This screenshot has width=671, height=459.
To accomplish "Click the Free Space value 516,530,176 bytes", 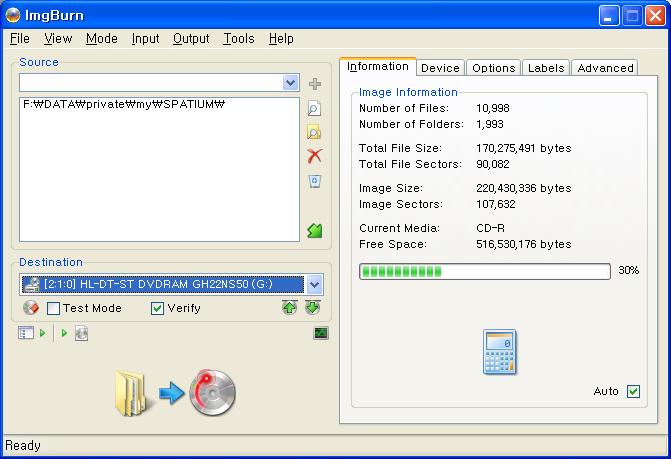I will point(523,244).
